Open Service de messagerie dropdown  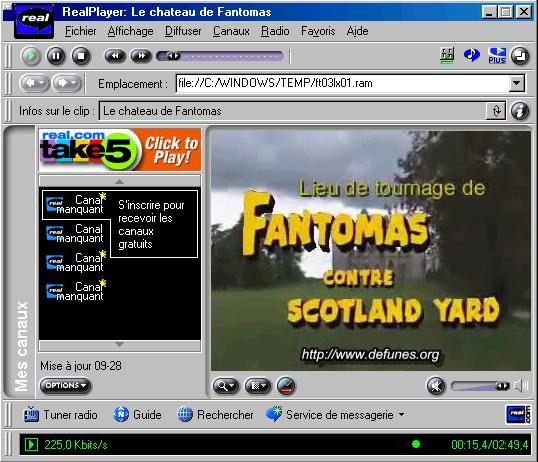(335, 415)
